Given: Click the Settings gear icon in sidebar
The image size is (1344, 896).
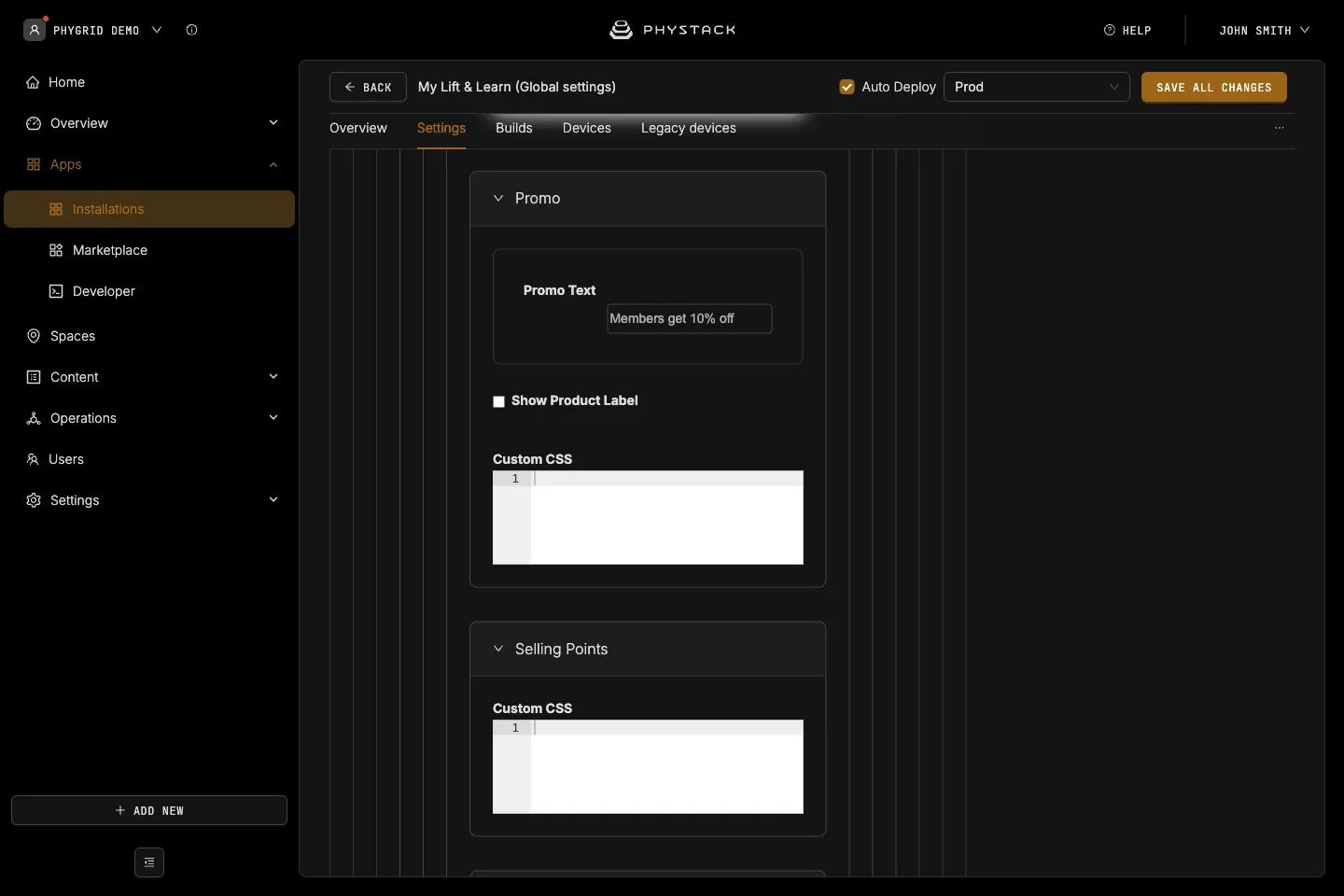Looking at the screenshot, I should tap(34, 500).
